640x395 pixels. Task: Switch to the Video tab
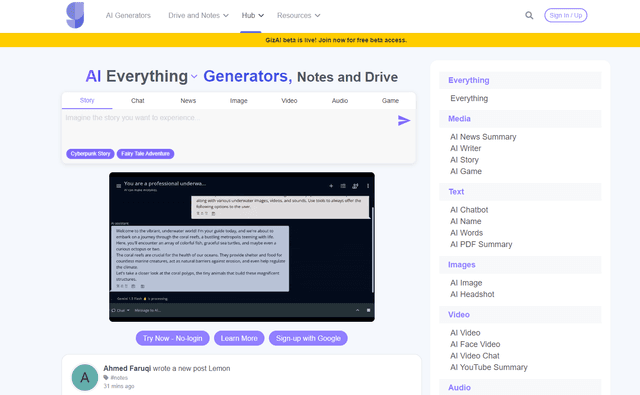[289, 101]
